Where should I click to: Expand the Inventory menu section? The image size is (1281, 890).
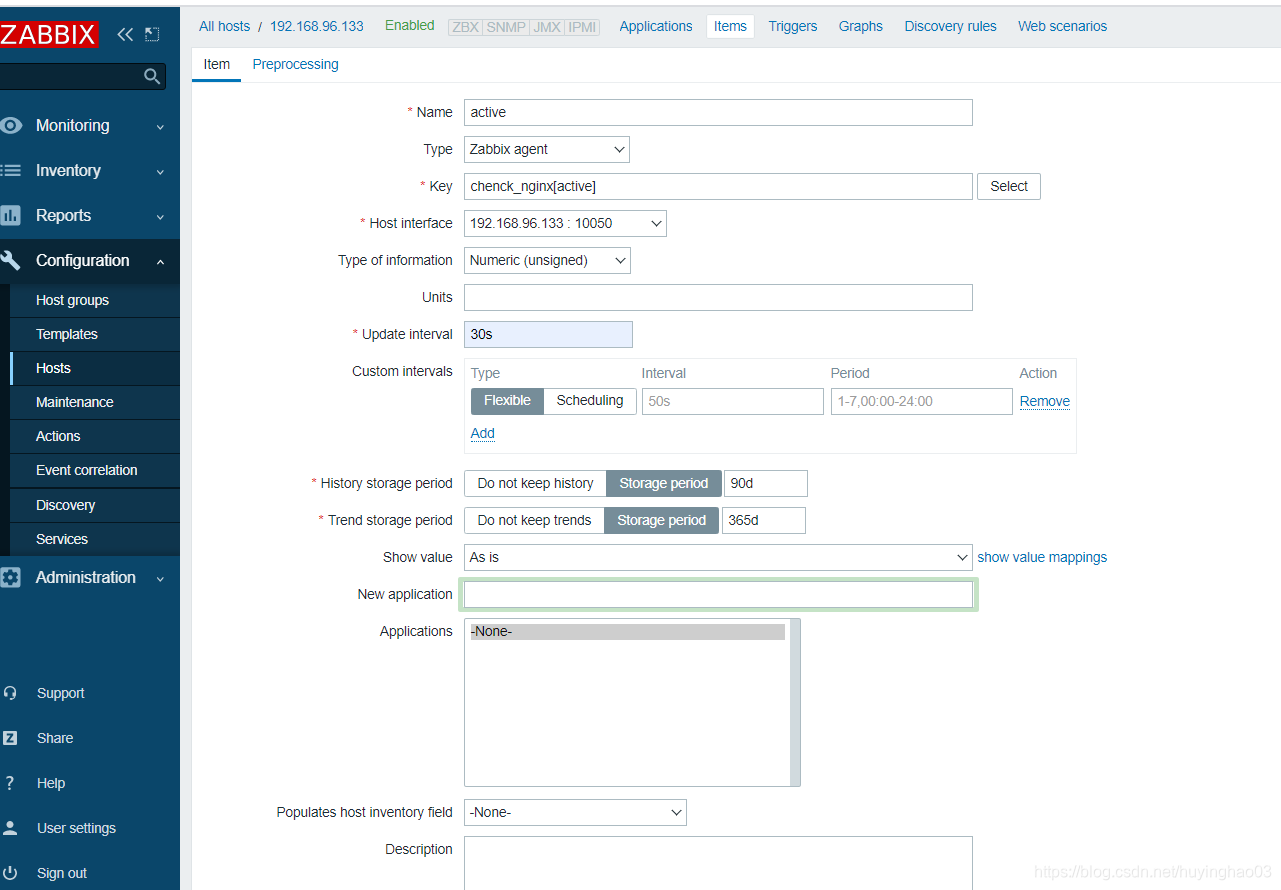point(160,172)
